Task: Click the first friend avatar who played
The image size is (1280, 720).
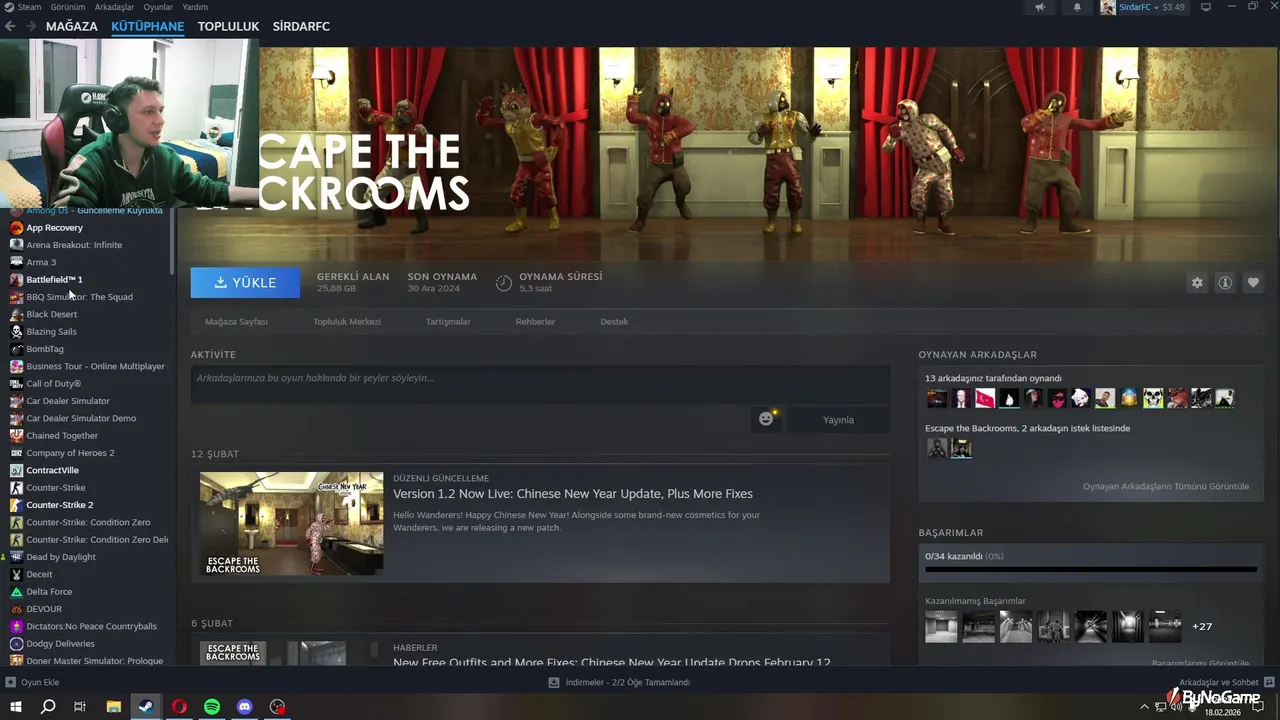Action: 936,398
